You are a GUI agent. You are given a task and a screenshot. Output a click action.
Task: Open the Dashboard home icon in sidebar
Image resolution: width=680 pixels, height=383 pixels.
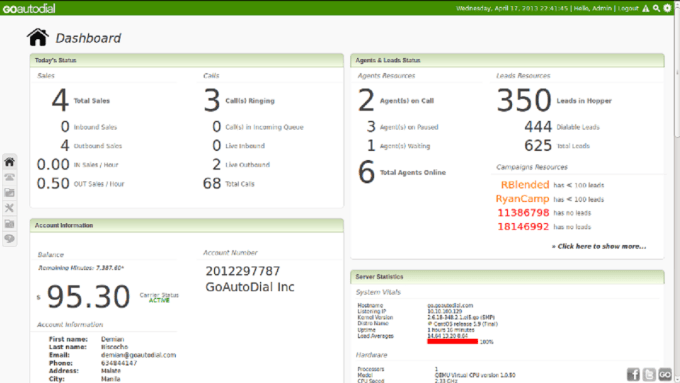point(10,162)
